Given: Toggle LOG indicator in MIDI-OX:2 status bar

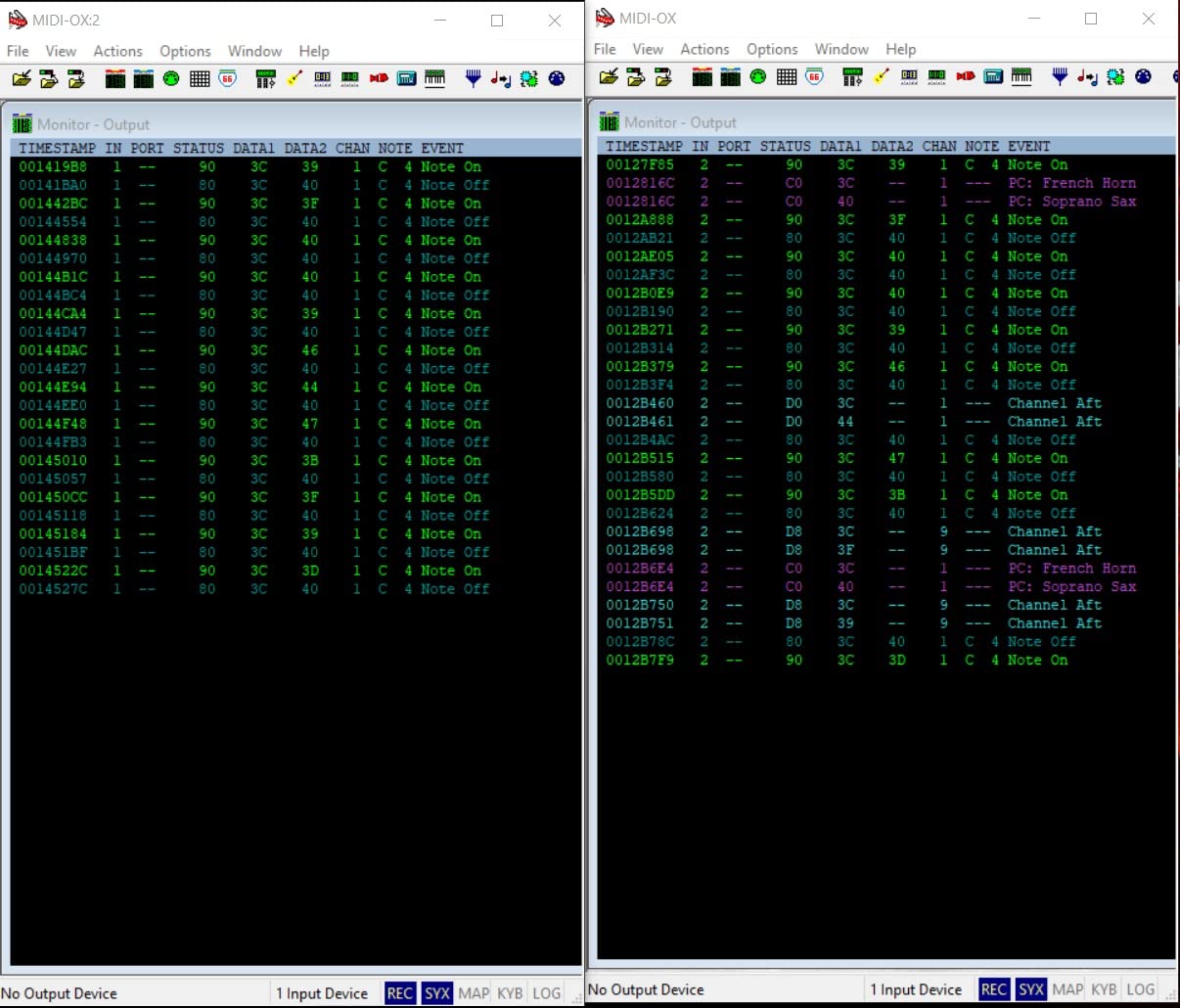Looking at the screenshot, I should coord(546,993).
